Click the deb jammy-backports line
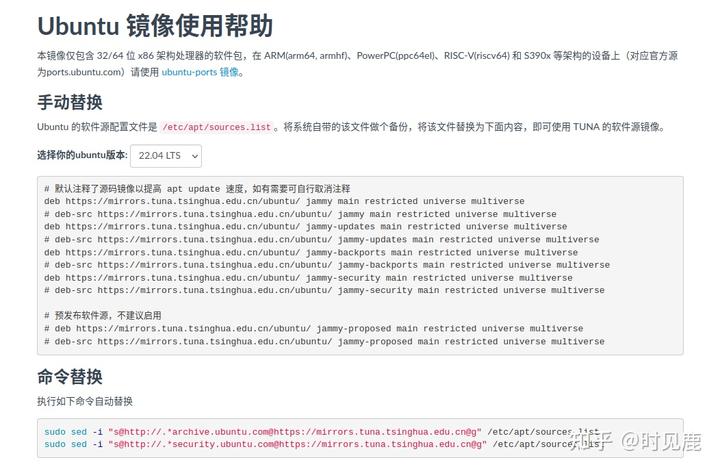 click(x=311, y=252)
